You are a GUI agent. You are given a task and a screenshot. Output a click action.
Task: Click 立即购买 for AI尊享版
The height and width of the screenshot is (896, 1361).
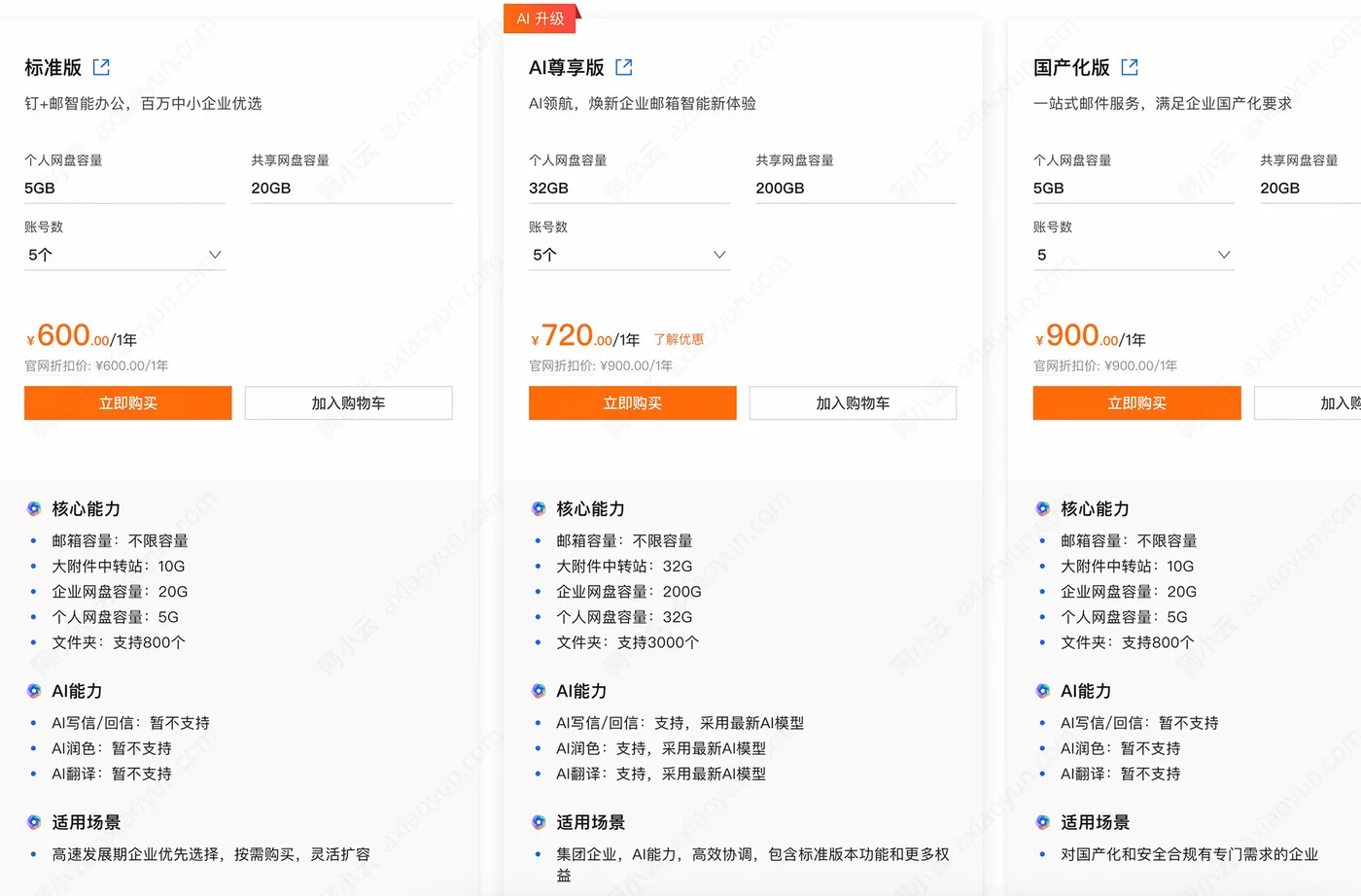tap(633, 403)
